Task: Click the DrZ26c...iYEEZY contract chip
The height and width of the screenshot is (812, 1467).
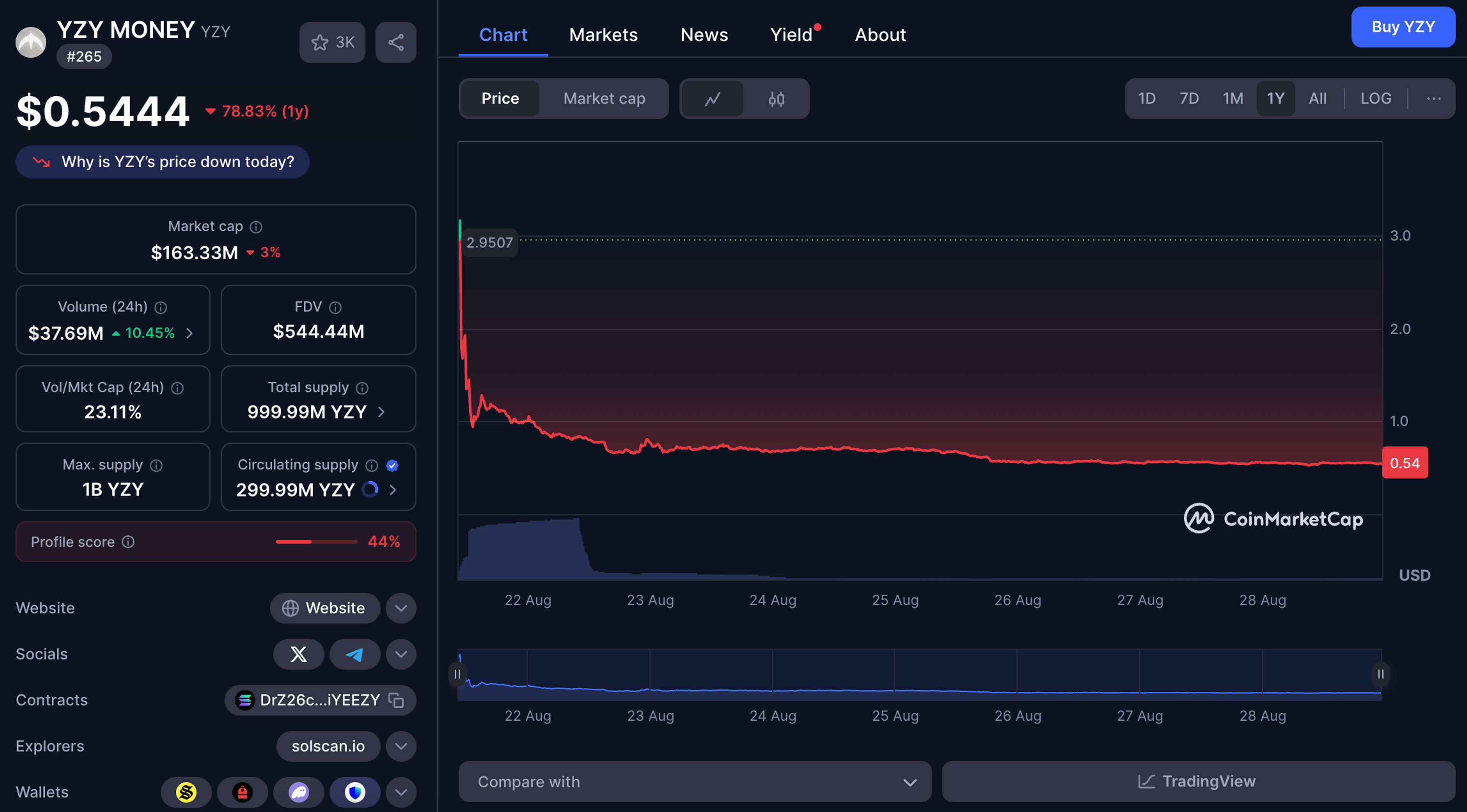Action: click(x=321, y=700)
